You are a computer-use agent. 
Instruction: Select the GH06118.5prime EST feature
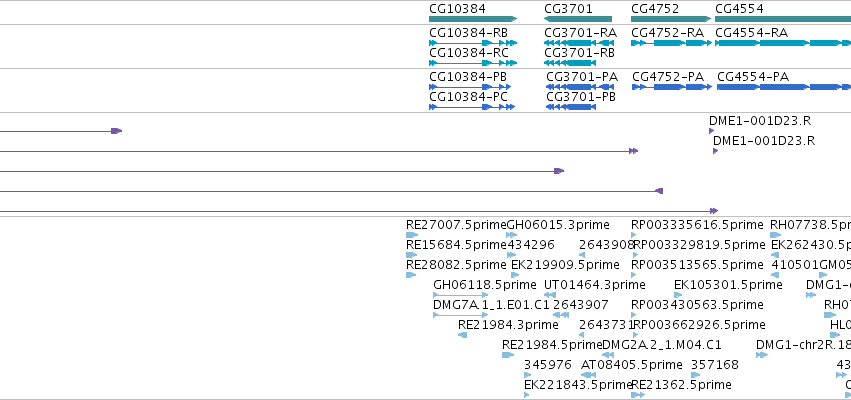click(x=460, y=295)
